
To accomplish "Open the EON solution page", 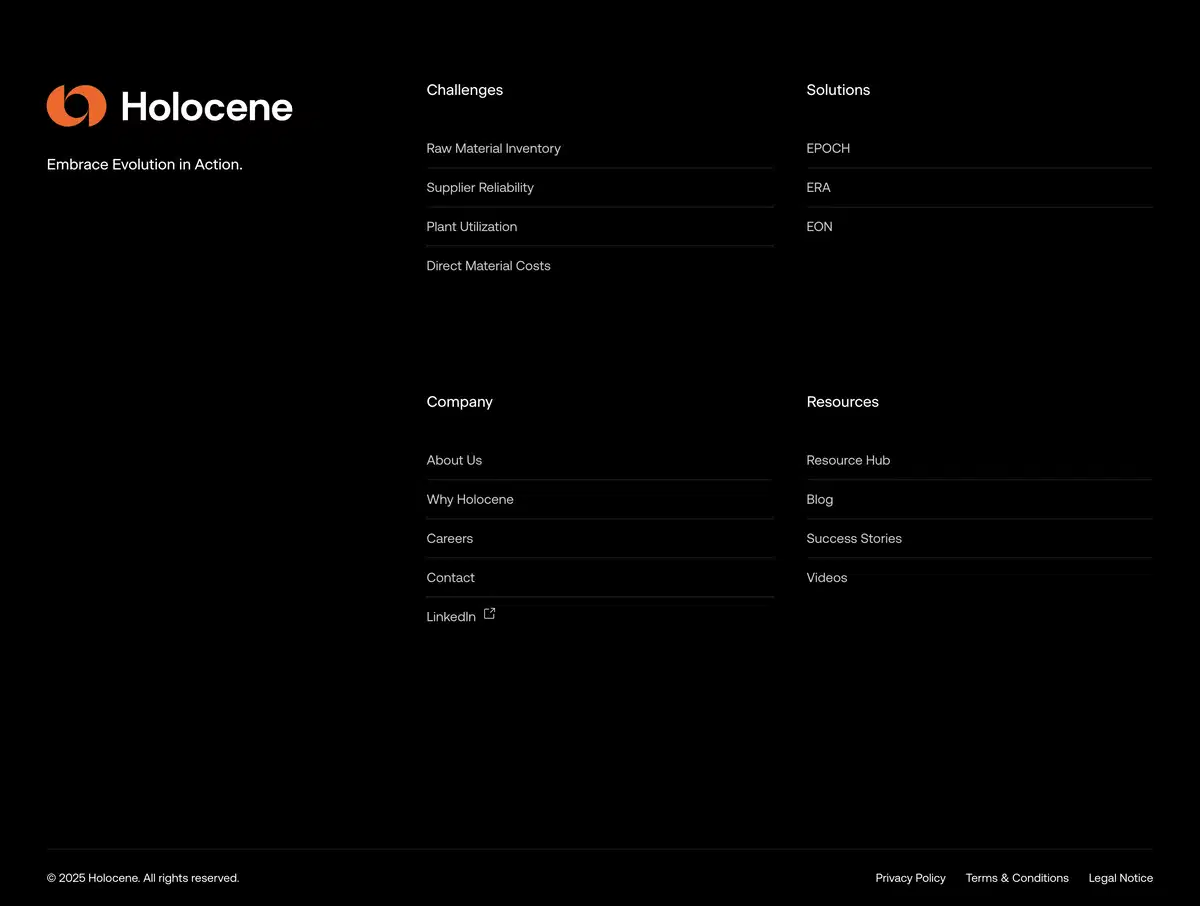I will tap(819, 226).
